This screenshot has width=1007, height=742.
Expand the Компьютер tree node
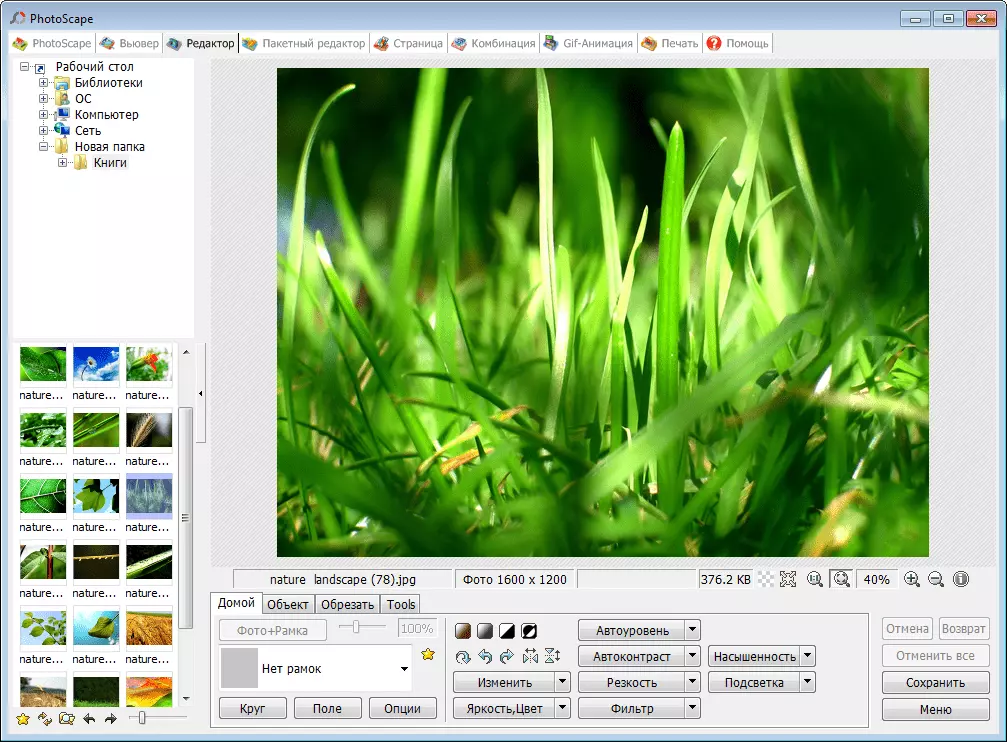44,115
